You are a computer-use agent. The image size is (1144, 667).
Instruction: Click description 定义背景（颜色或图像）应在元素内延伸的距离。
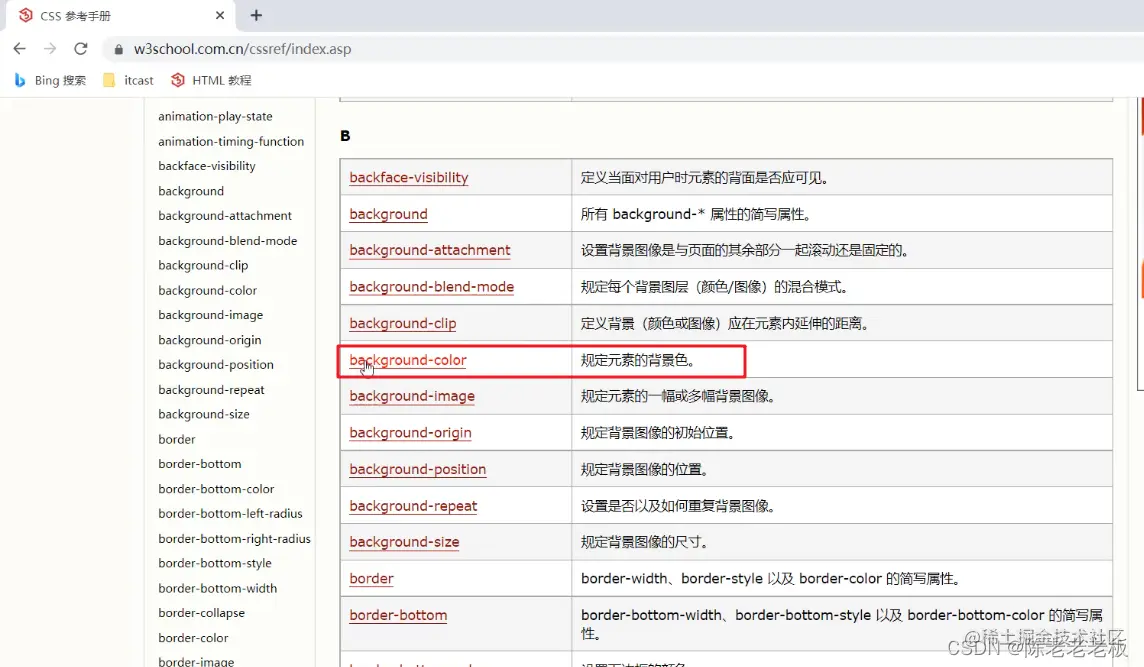pos(724,323)
